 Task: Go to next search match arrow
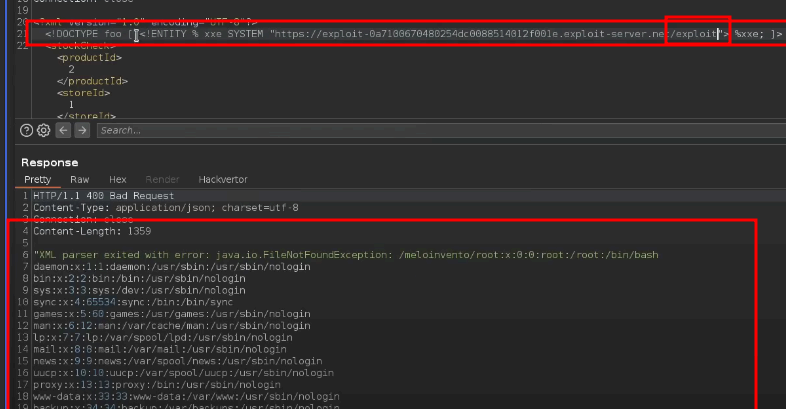tap(82, 130)
